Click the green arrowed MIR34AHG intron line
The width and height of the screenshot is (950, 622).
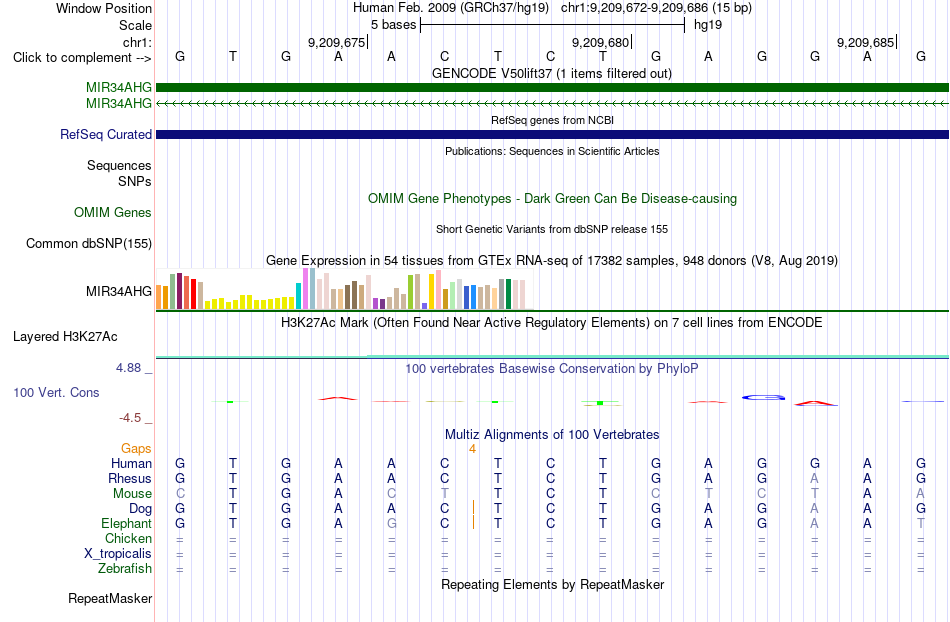[x=552, y=104]
